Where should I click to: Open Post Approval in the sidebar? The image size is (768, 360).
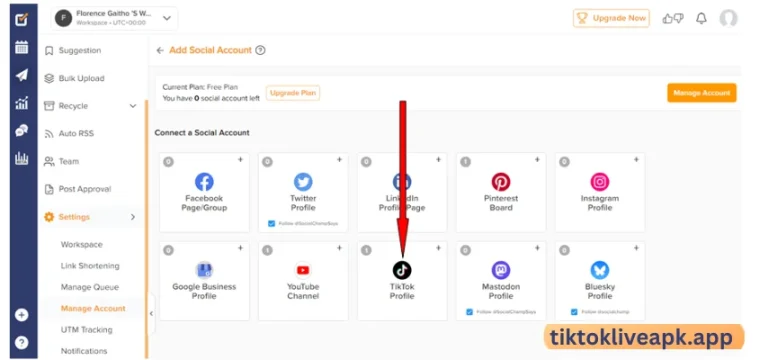(x=85, y=189)
